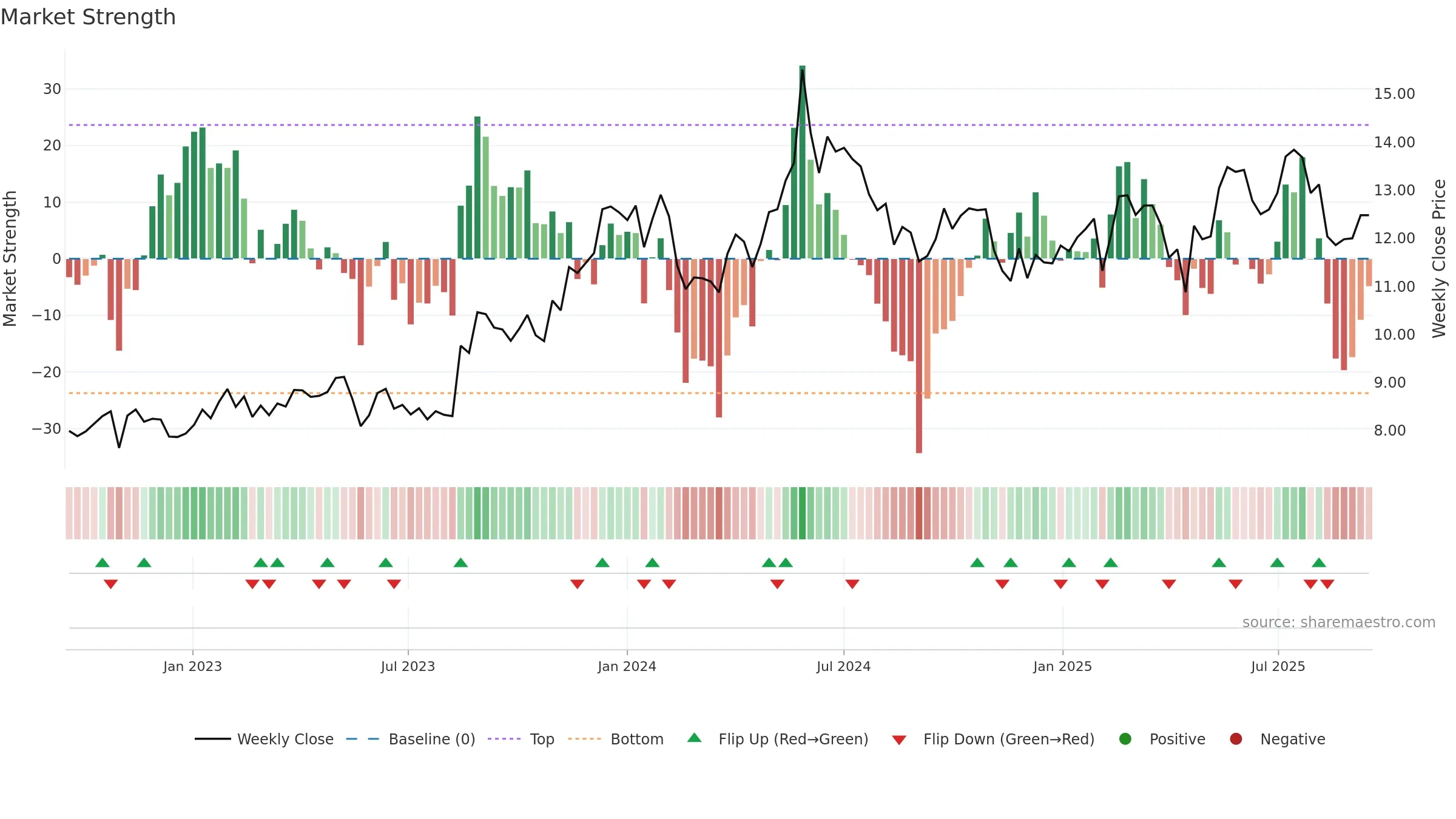1456x819 pixels.
Task: Click the Weekly Close legend line
Action: pyautogui.click(x=212, y=739)
